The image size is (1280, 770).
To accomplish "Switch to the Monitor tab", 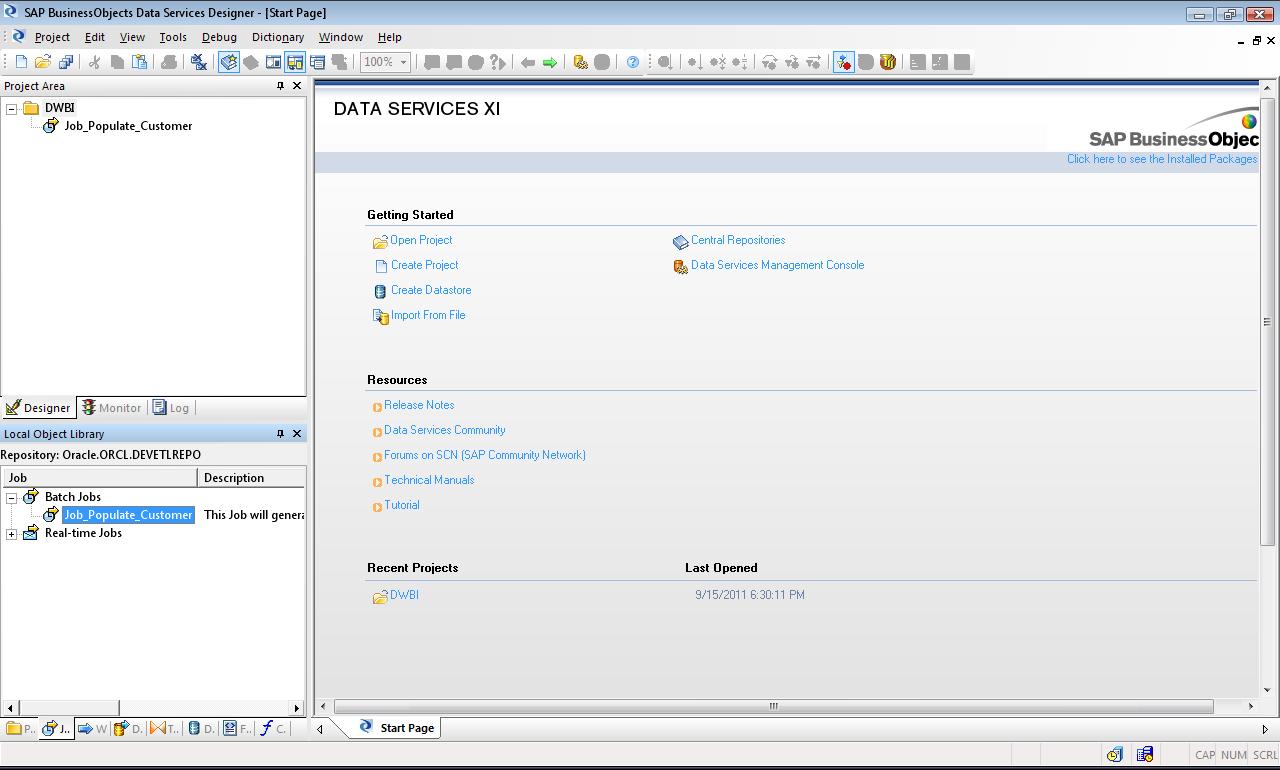I will [112, 408].
